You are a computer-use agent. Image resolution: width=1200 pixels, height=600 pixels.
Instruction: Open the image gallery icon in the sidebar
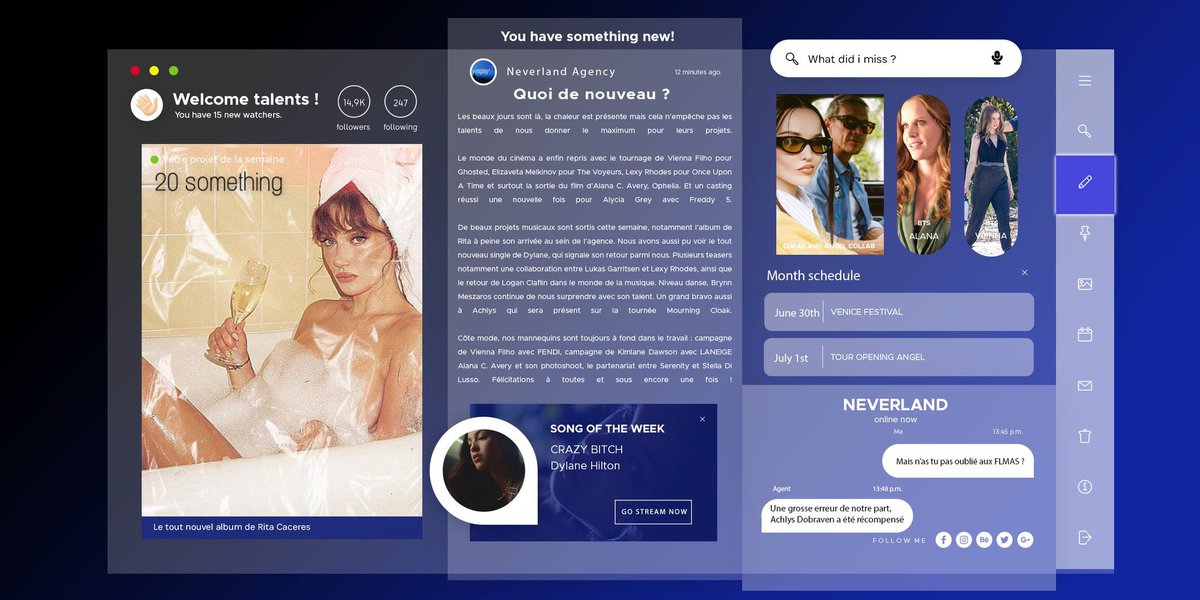(1085, 283)
